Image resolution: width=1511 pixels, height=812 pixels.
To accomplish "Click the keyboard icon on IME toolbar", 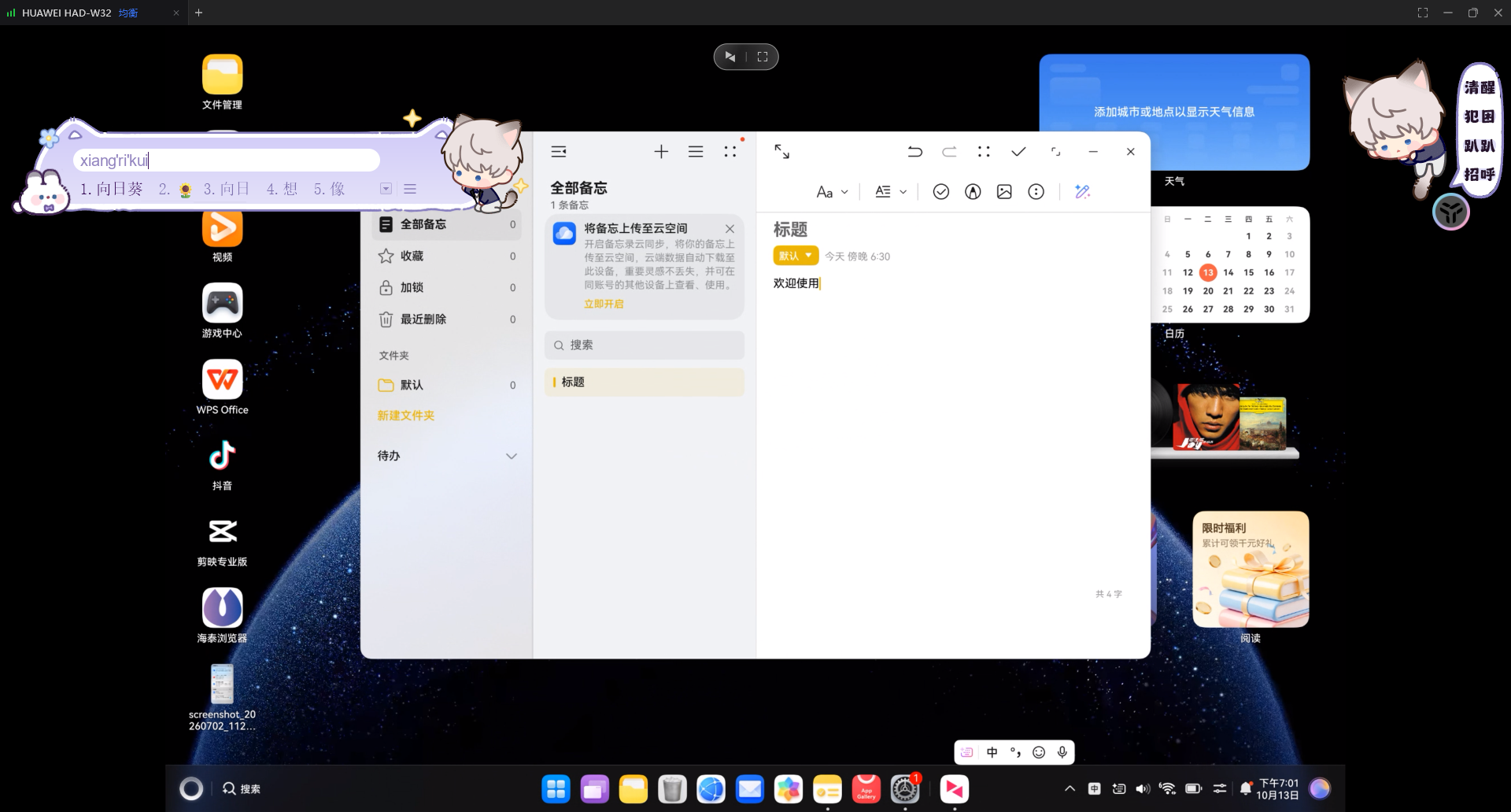I will (967, 752).
